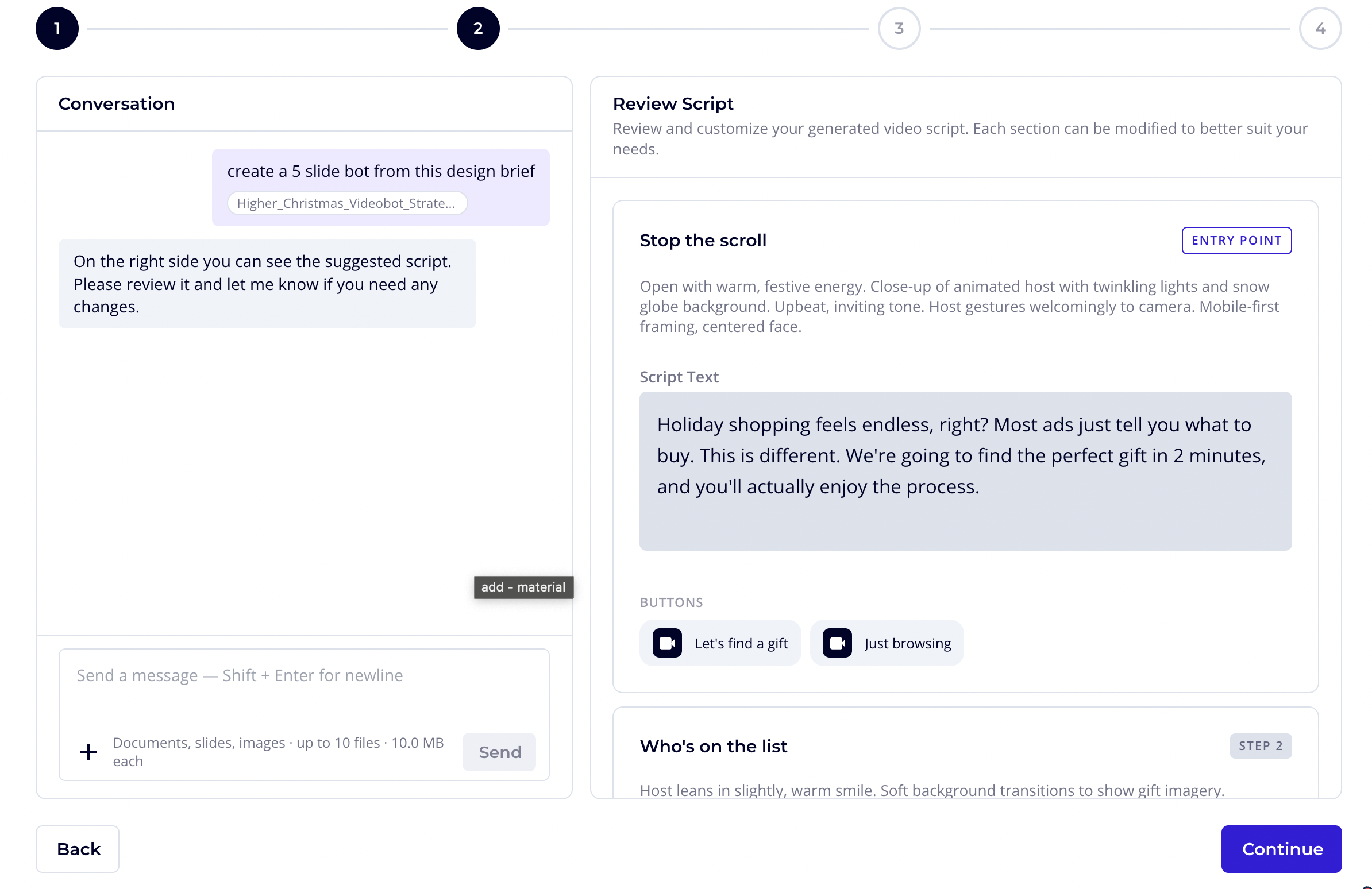Image resolution: width=1372 pixels, height=889 pixels.
Task: Click the plus icon to add attachments
Action: (x=88, y=751)
